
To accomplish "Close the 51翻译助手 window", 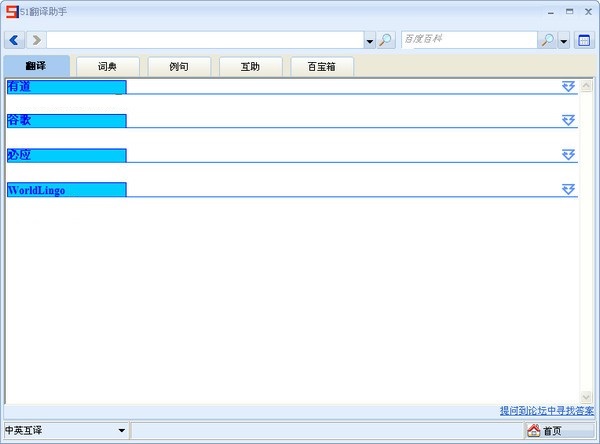I will point(589,12).
